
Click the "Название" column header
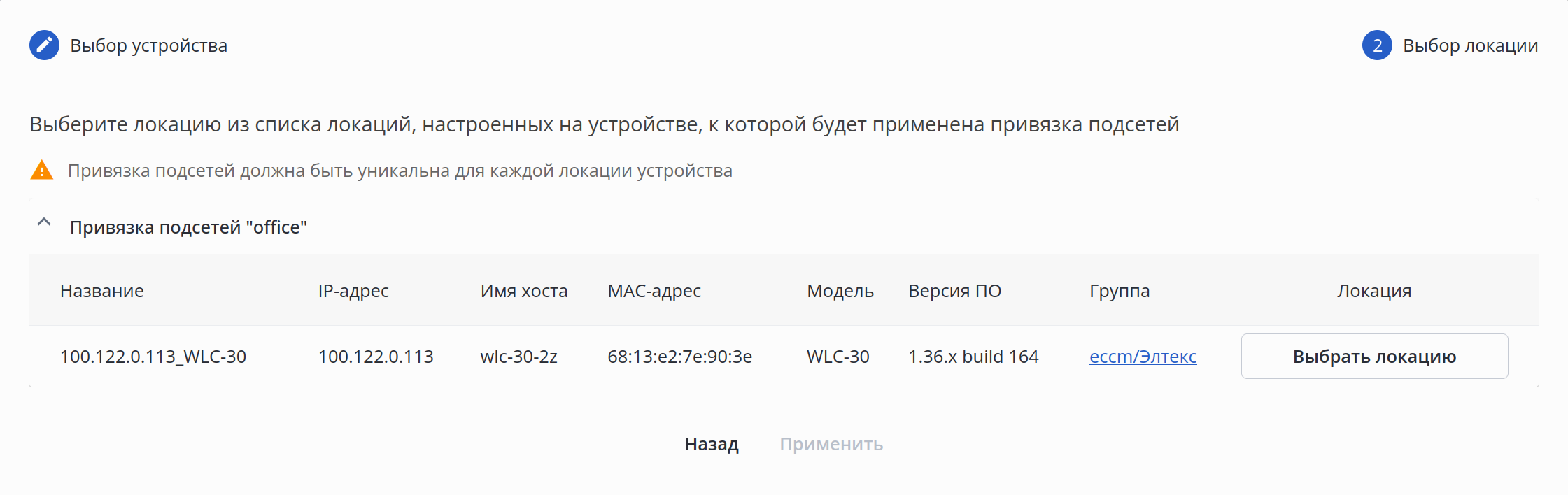pyautogui.click(x=102, y=291)
